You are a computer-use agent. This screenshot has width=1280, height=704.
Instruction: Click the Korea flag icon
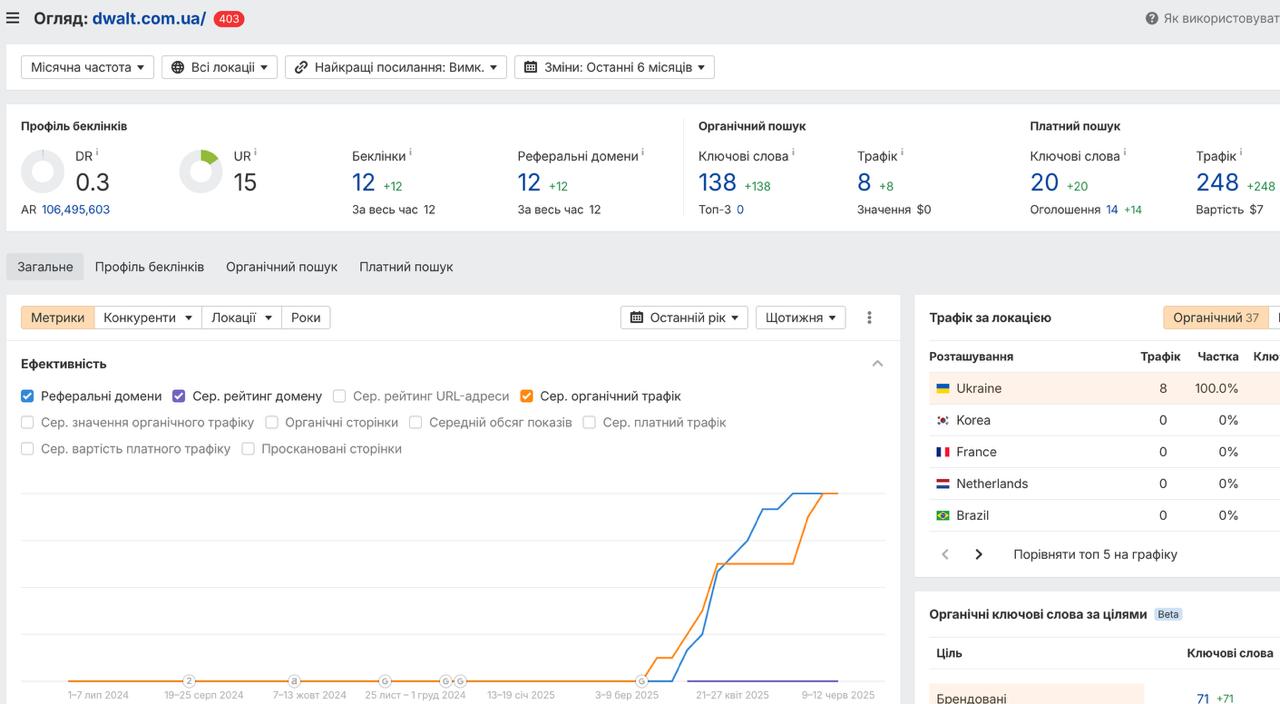[x=942, y=420]
